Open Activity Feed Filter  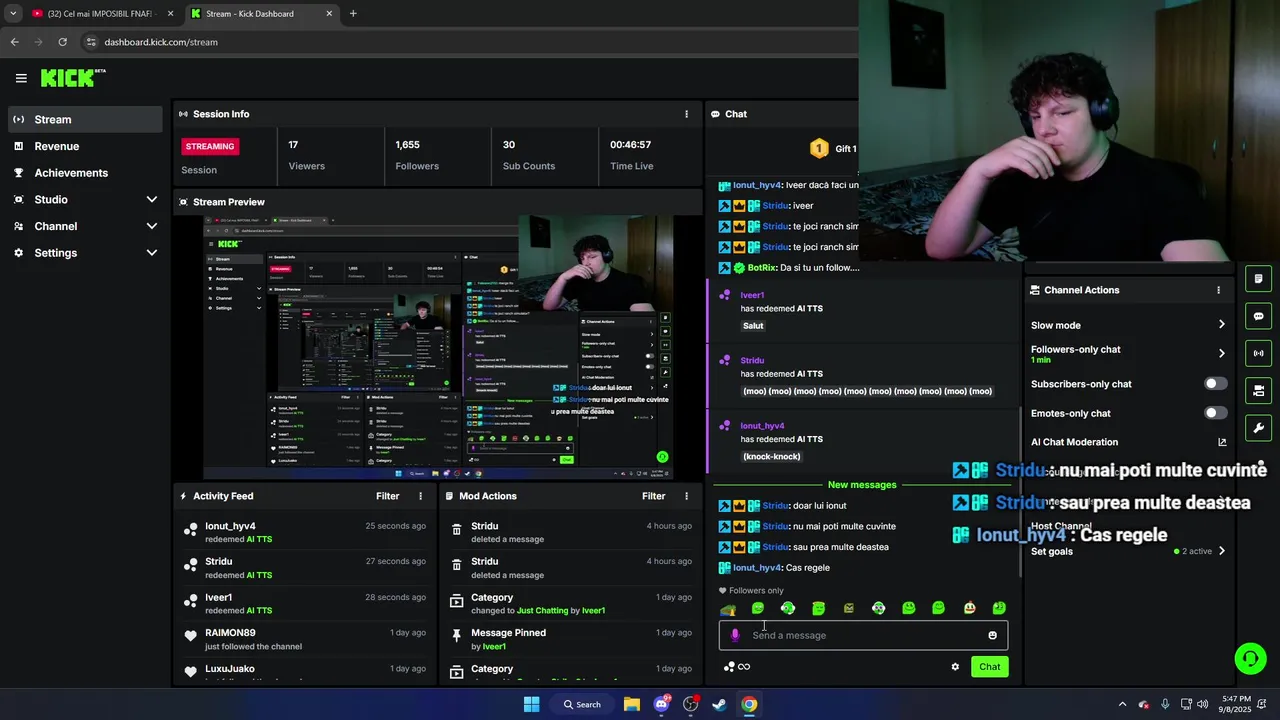click(387, 496)
